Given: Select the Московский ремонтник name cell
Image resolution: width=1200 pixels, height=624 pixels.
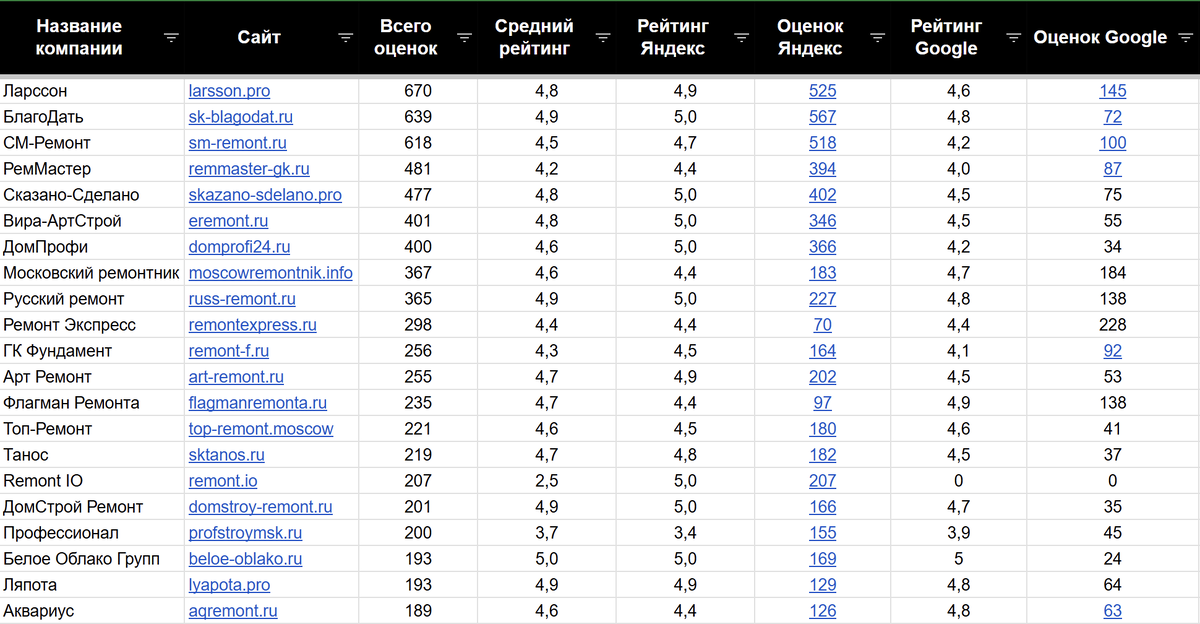Looking at the screenshot, I should [x=92, y=273].
